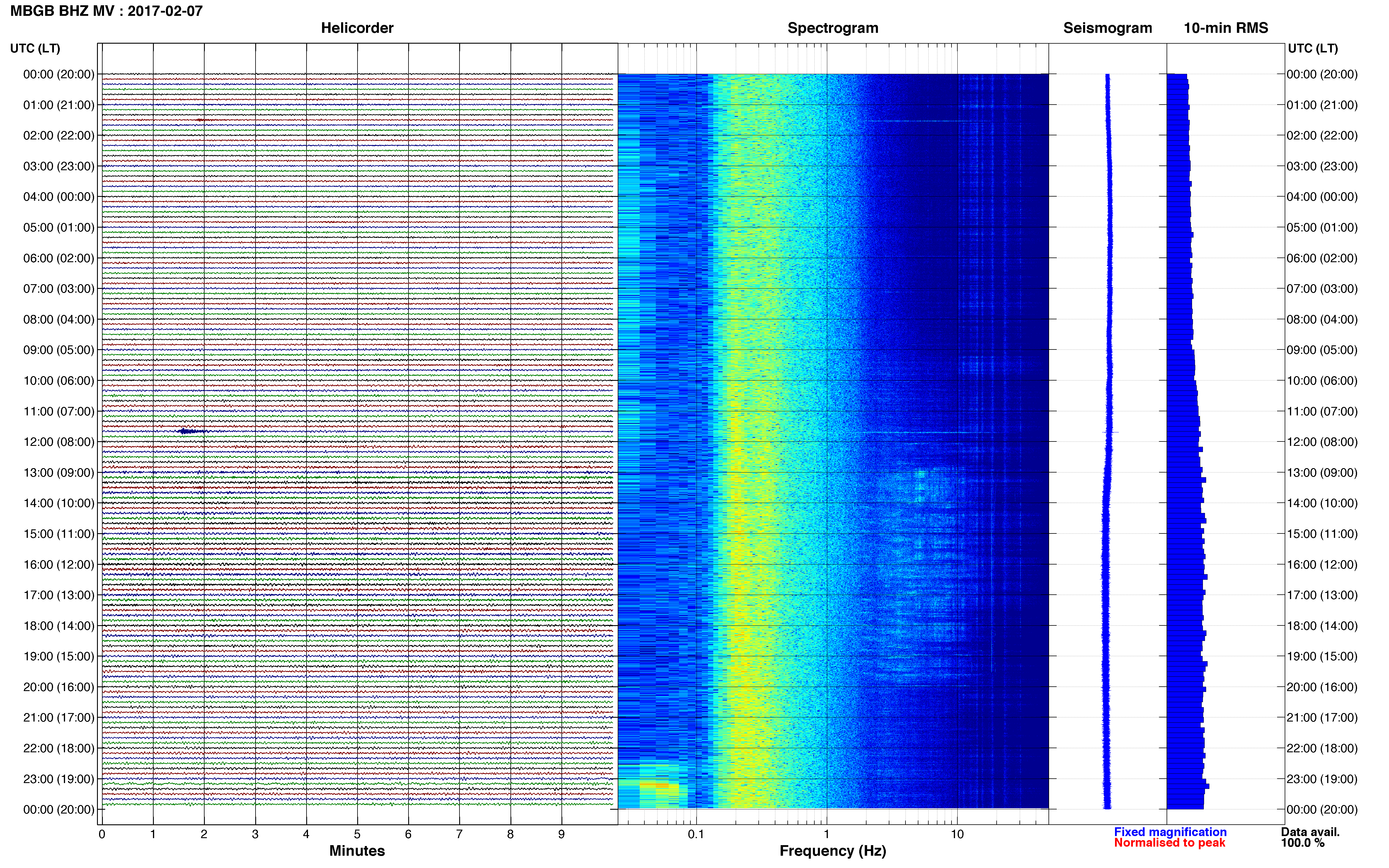Click left time label '08:00 (04:00)'
1389x868 pixels.
point(59,319)
